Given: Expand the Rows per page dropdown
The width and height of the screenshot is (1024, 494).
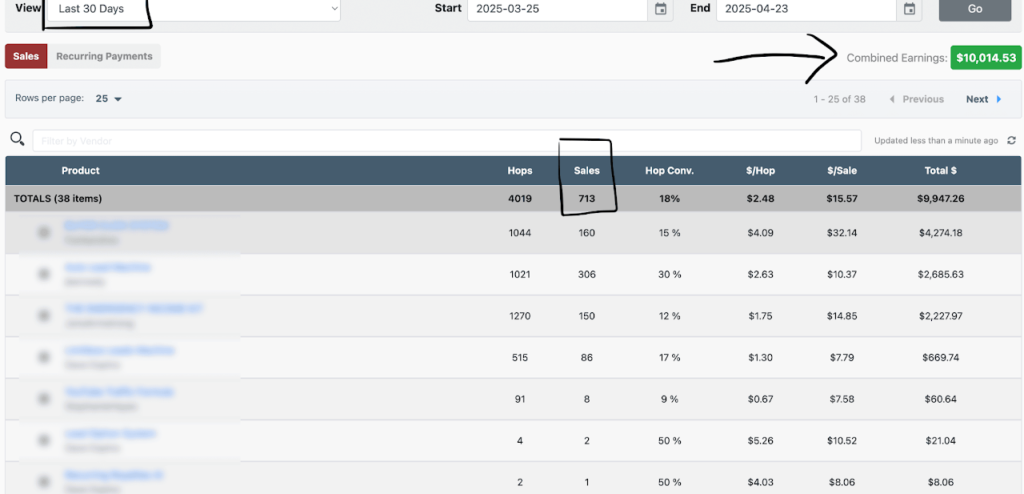Looking at the screenshot, I should 108,99.
